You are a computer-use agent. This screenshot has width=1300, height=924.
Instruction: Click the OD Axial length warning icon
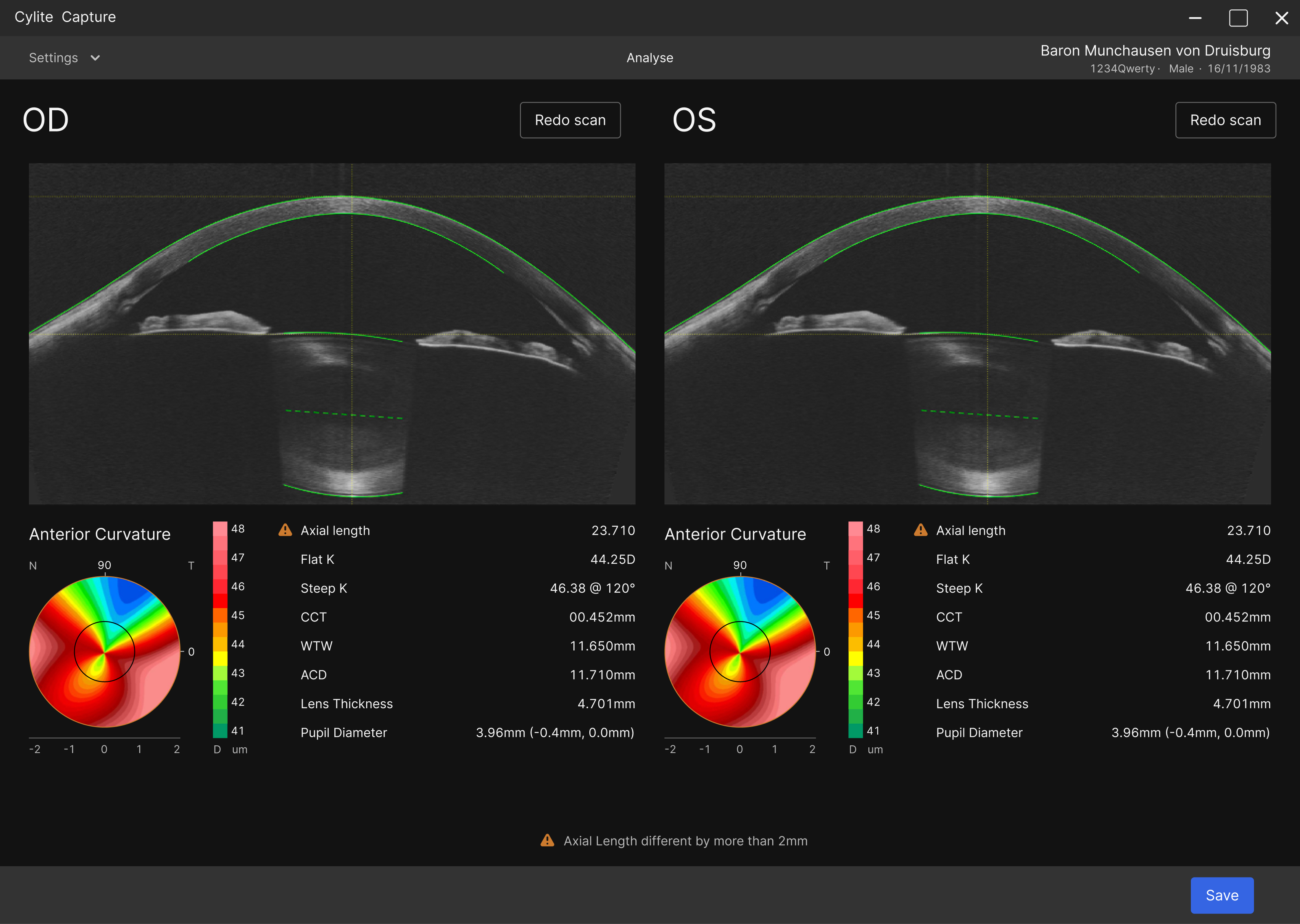point(285,530)
